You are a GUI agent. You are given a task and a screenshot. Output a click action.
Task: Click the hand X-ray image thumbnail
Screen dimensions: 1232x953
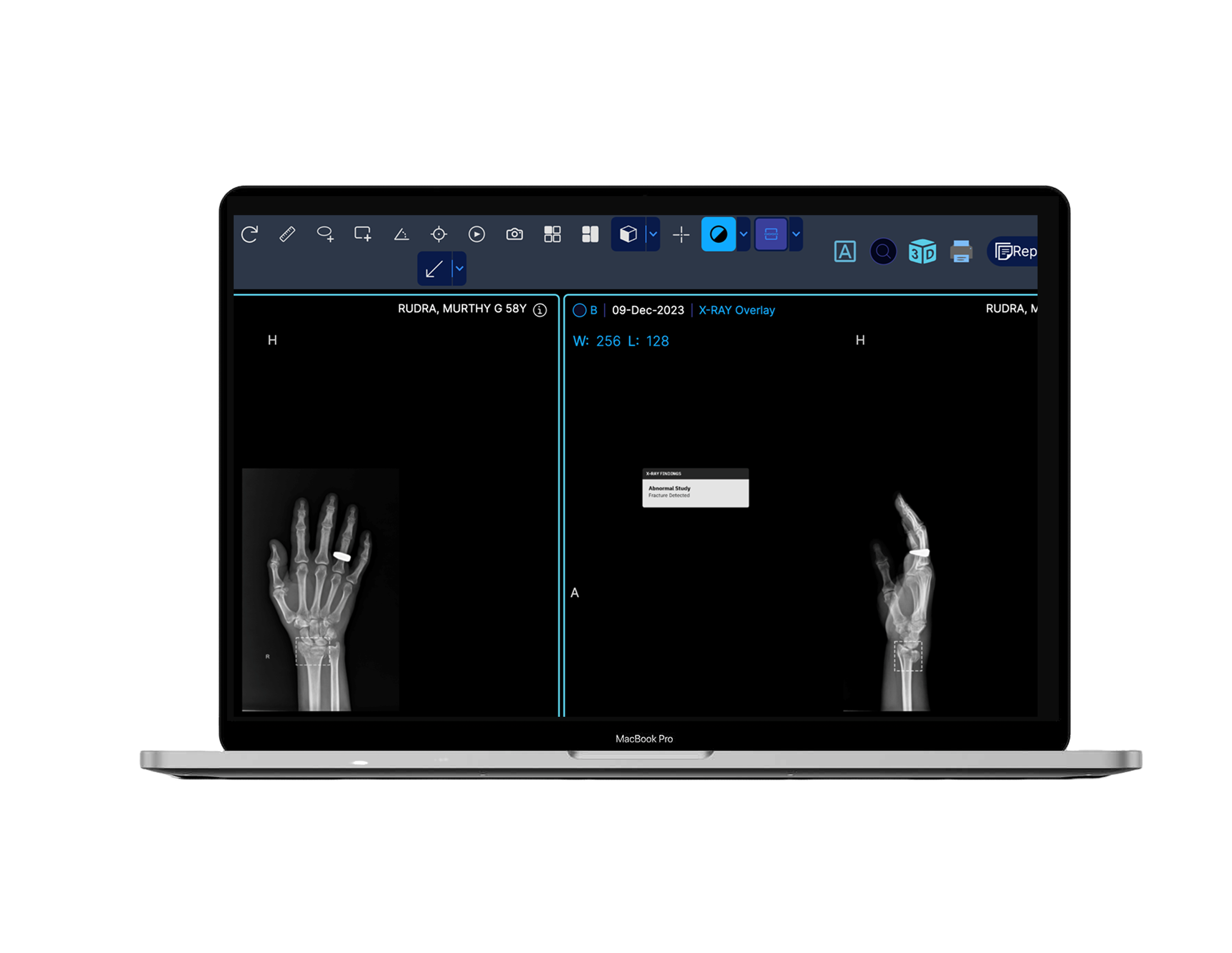pyautogui.click(x=320, y=590)
